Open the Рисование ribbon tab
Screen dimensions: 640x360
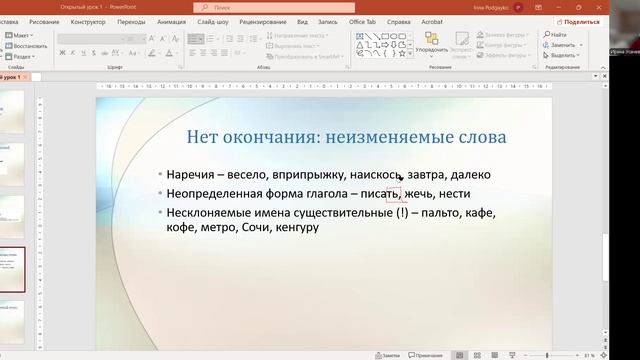[44, 22]
